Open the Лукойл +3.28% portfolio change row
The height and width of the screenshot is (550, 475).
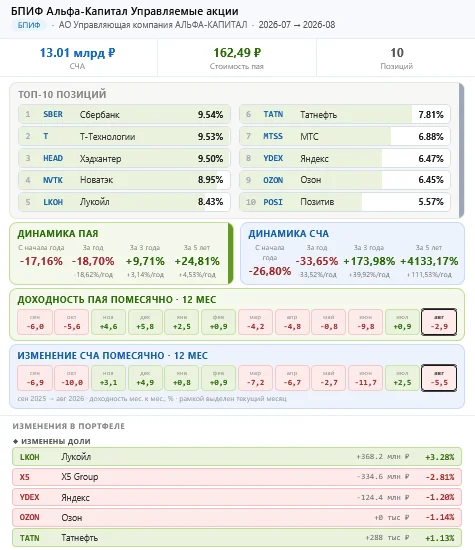coord(237,457)
